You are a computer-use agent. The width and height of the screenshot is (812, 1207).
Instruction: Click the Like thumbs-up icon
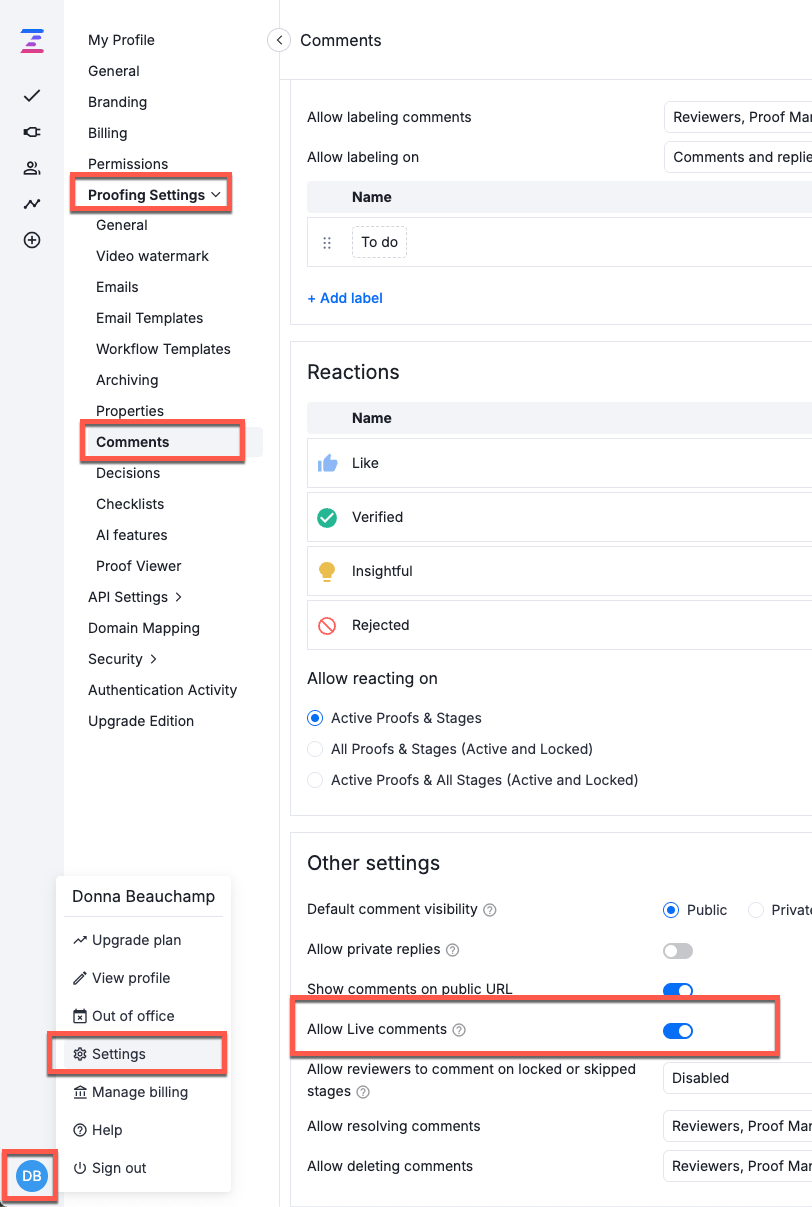327,463
